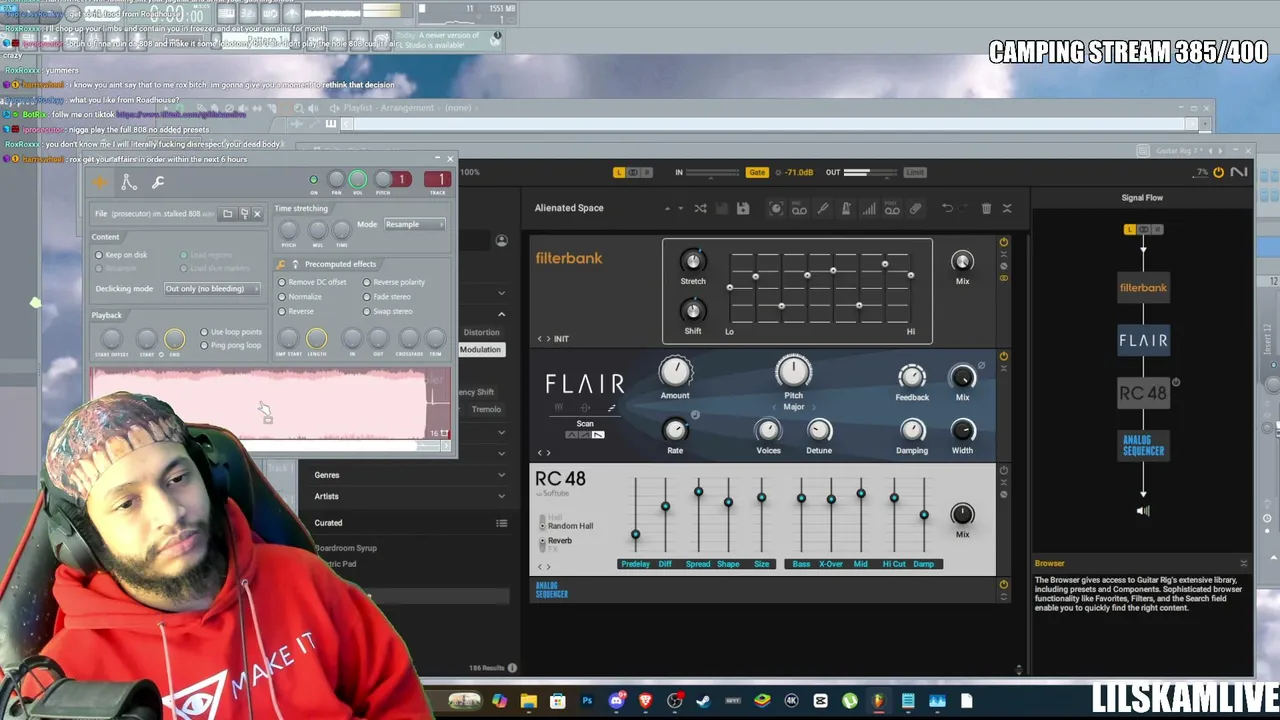
Task: Open the Guitar Rig tuner tool
Action: (823, 208)
